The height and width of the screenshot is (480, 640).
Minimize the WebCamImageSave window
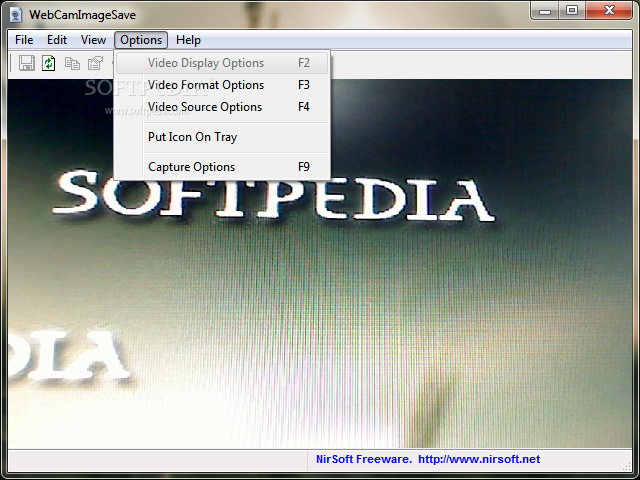click(x=545, y=11)
